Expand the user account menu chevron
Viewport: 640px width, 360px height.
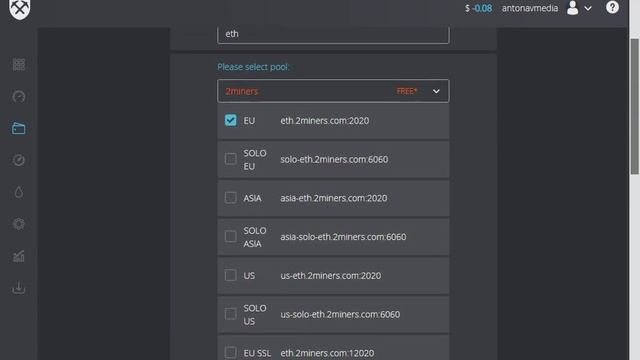[x=588, y=8]
